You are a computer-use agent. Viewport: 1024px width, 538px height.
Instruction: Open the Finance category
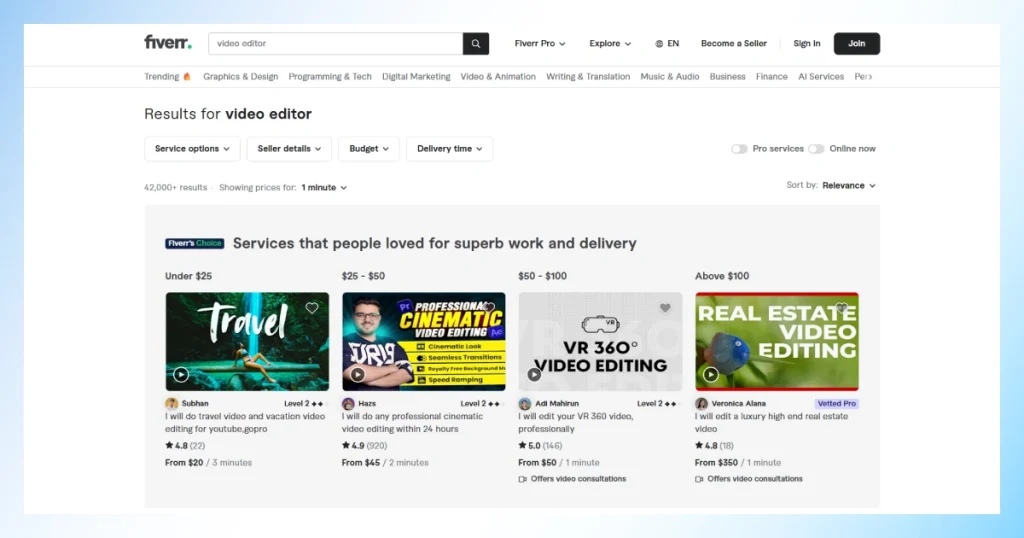coord(771,76)
